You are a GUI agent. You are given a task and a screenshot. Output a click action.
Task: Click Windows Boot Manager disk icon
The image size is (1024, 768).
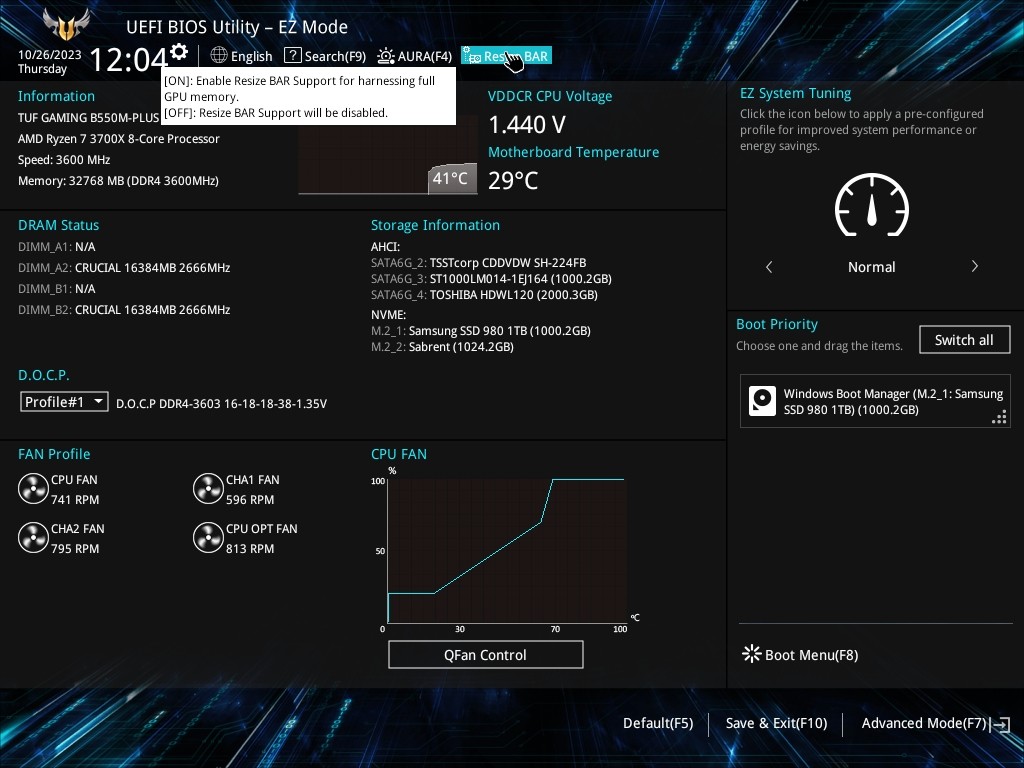pyautogui.click(x=762, y=401)
